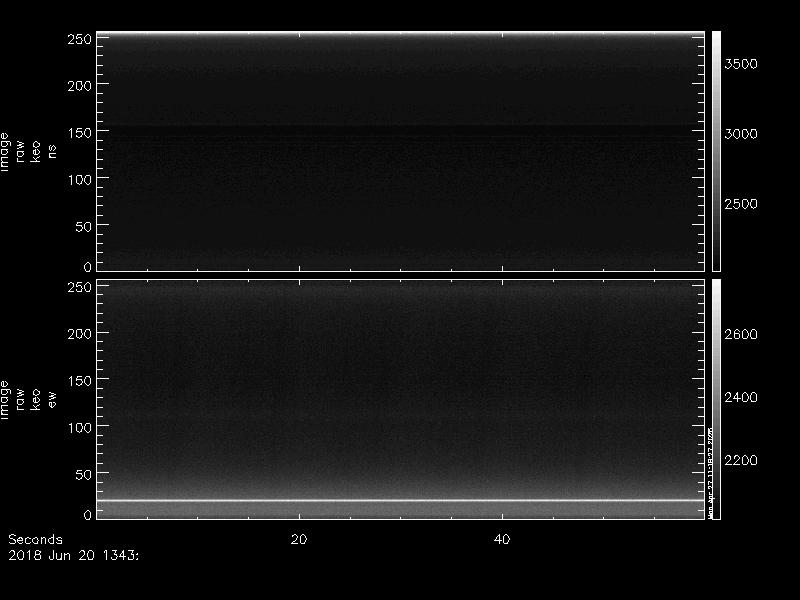The width and height of the screenshot is (800, 600).
Task: Click the 250 tick label on ew keogram
Action: (80, 287)
